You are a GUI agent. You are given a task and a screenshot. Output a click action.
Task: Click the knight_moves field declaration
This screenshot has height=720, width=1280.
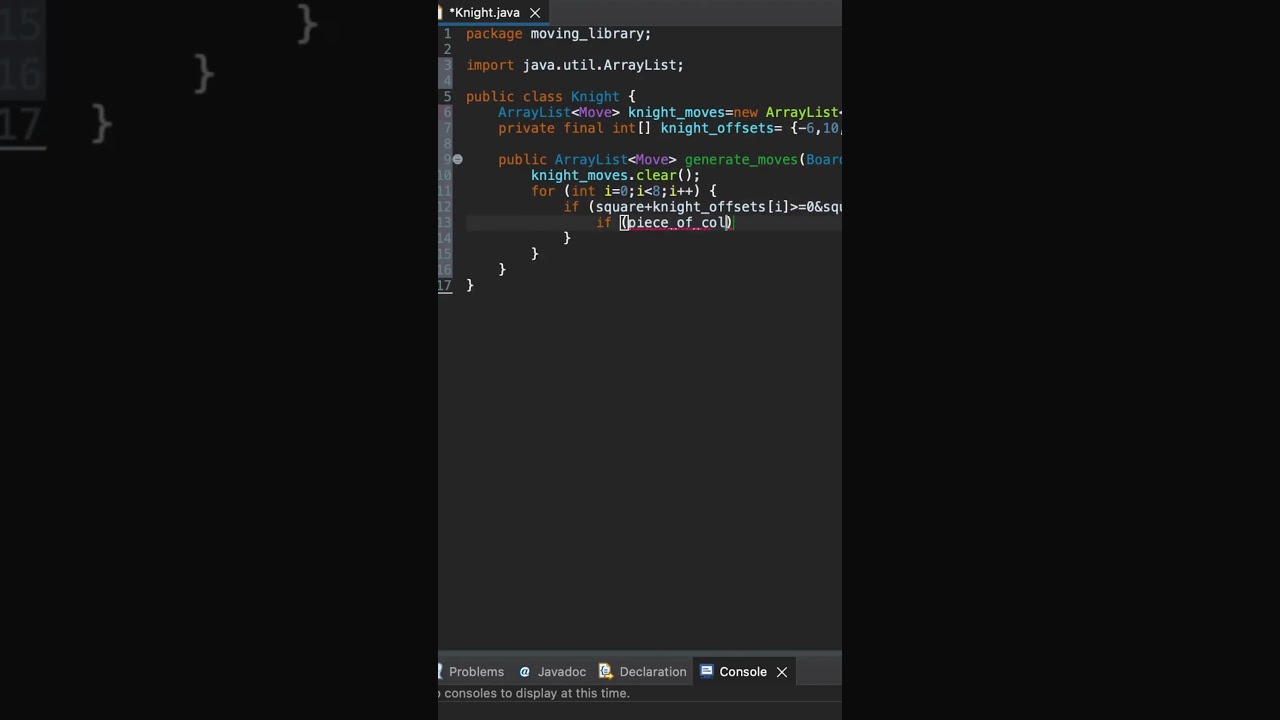(x=670, y=113)
